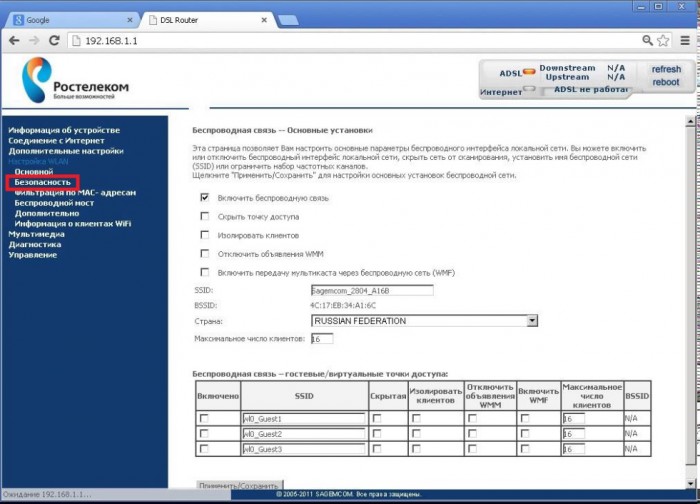This screenshot has height=504, width=700.
Task: Bookmark this page with the star icon
Action: click(664, 40)
